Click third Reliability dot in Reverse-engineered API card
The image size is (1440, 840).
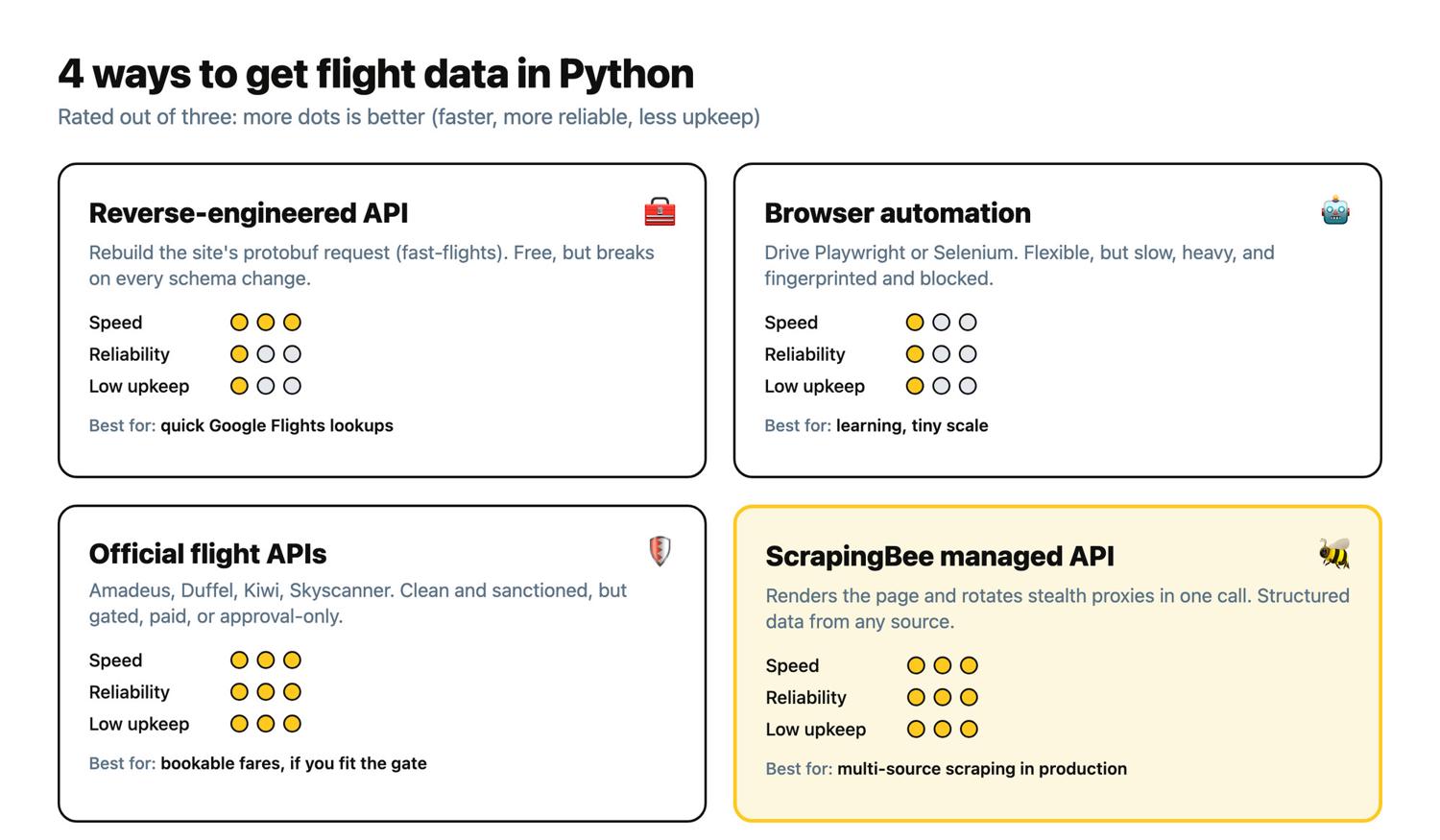click(x=293, y=354)
